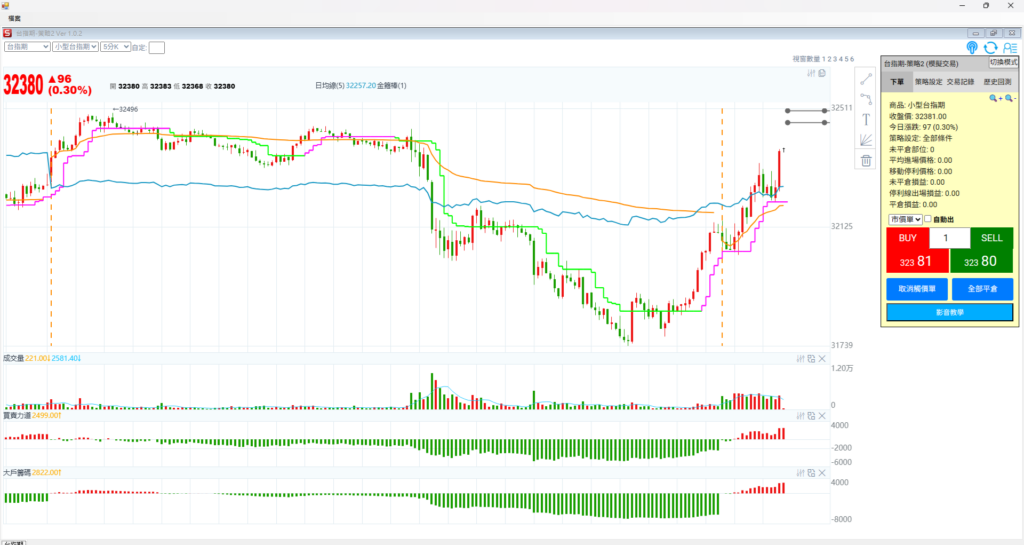
Task: Click the 切換模式 mode switch button
Action: pyautogui.click(x=1002, y=62)
